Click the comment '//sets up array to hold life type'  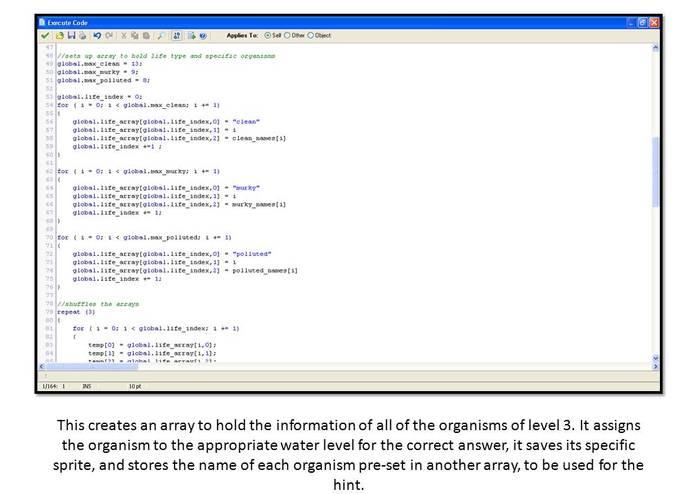coord(166,56)
